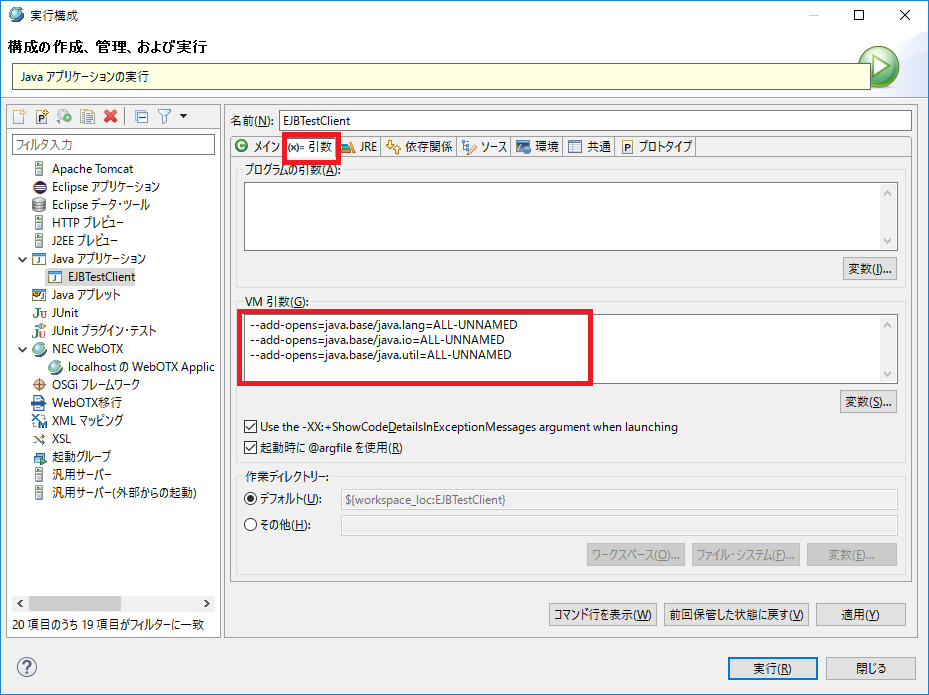929x695 pixels.
Task: Open the 依存関係 tab
Action: click(419, 147)
